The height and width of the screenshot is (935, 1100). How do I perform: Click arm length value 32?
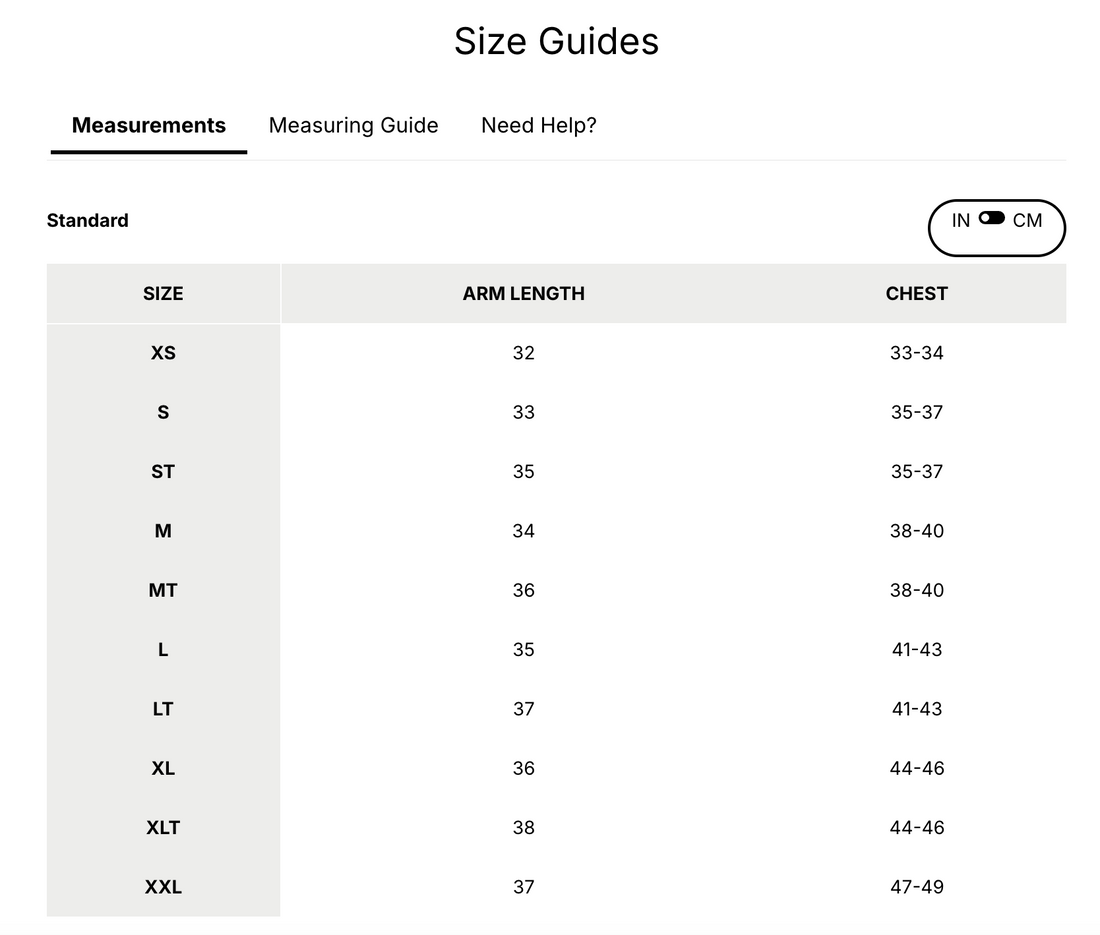523,353
